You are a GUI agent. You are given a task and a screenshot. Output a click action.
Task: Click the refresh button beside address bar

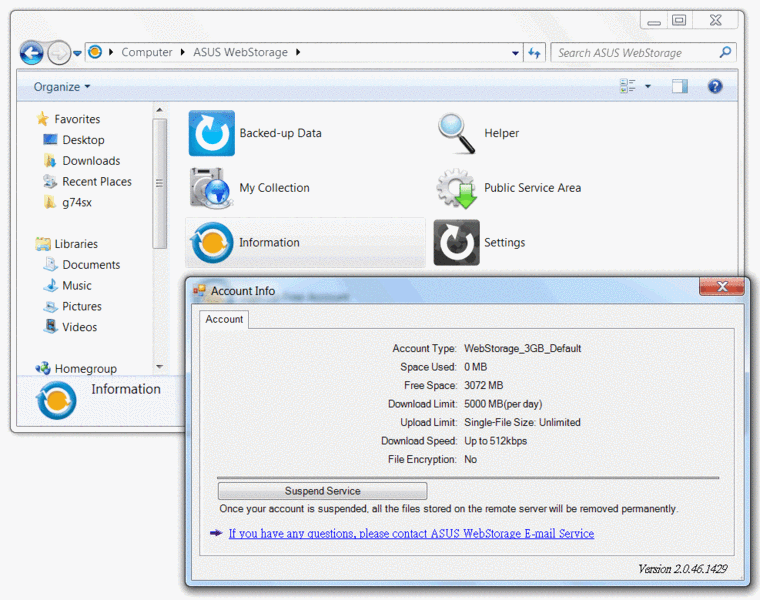(x=534, y=52)
